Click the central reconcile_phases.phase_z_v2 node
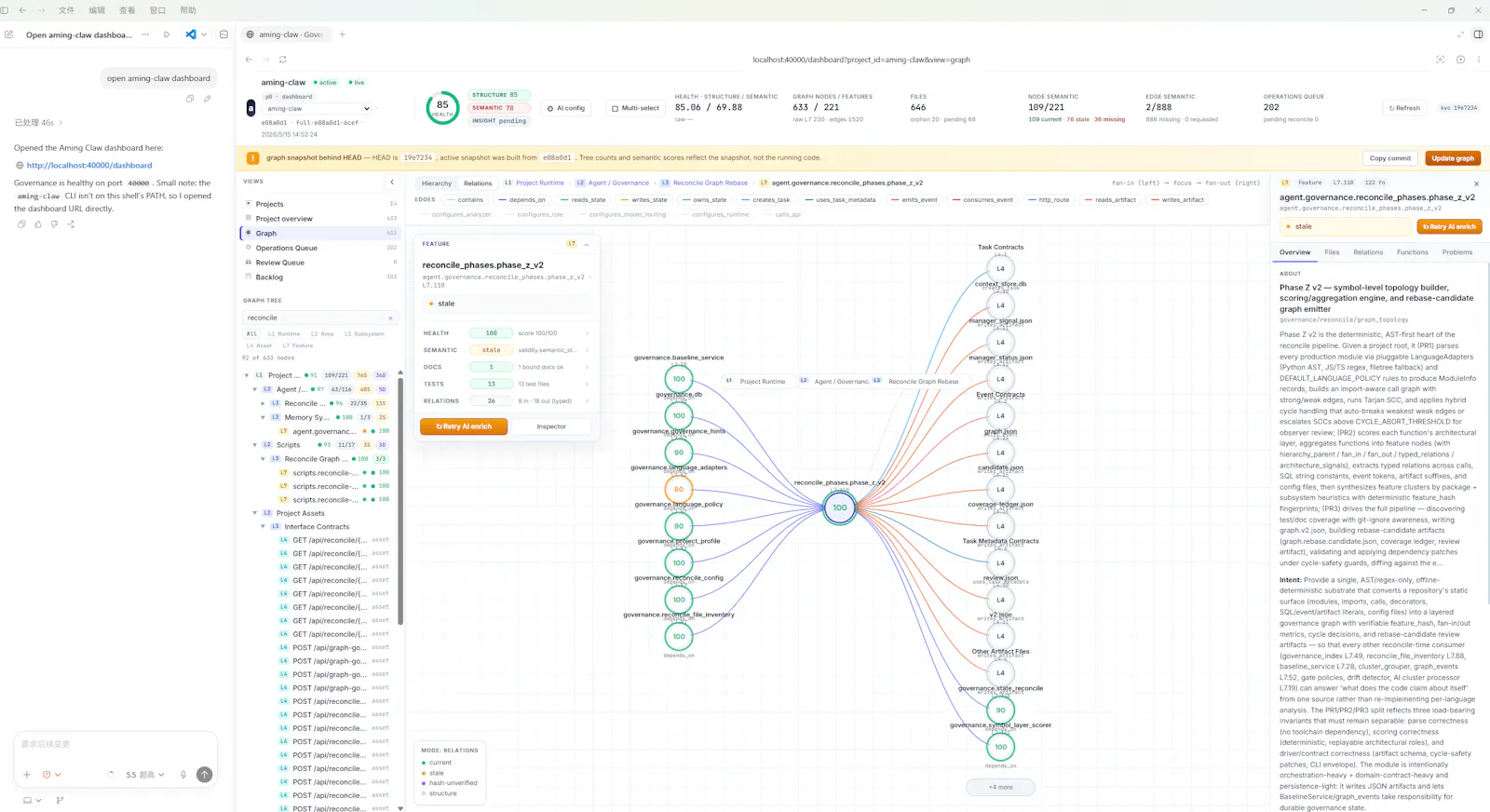 coord(840,507)
